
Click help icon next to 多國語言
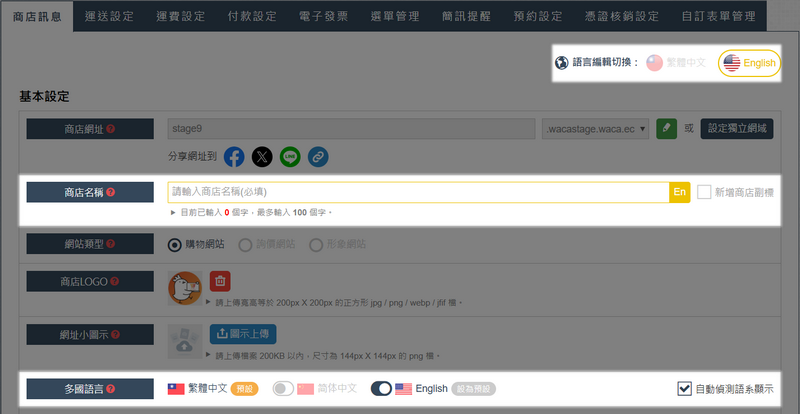click(x=111, y=389)
